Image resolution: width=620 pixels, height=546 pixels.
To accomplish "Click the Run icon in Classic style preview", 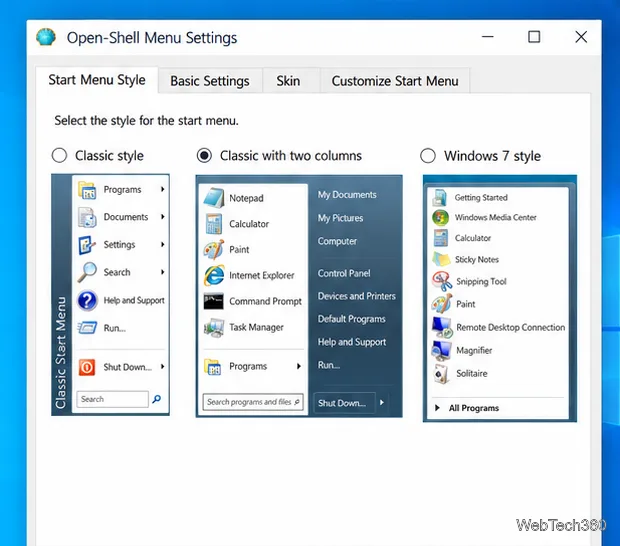I will [87, 328].
